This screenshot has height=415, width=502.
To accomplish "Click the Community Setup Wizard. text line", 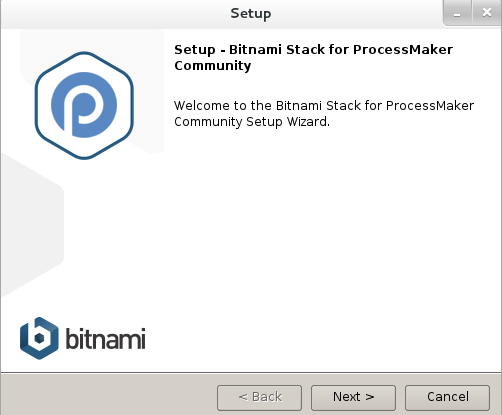I will 252,122.
